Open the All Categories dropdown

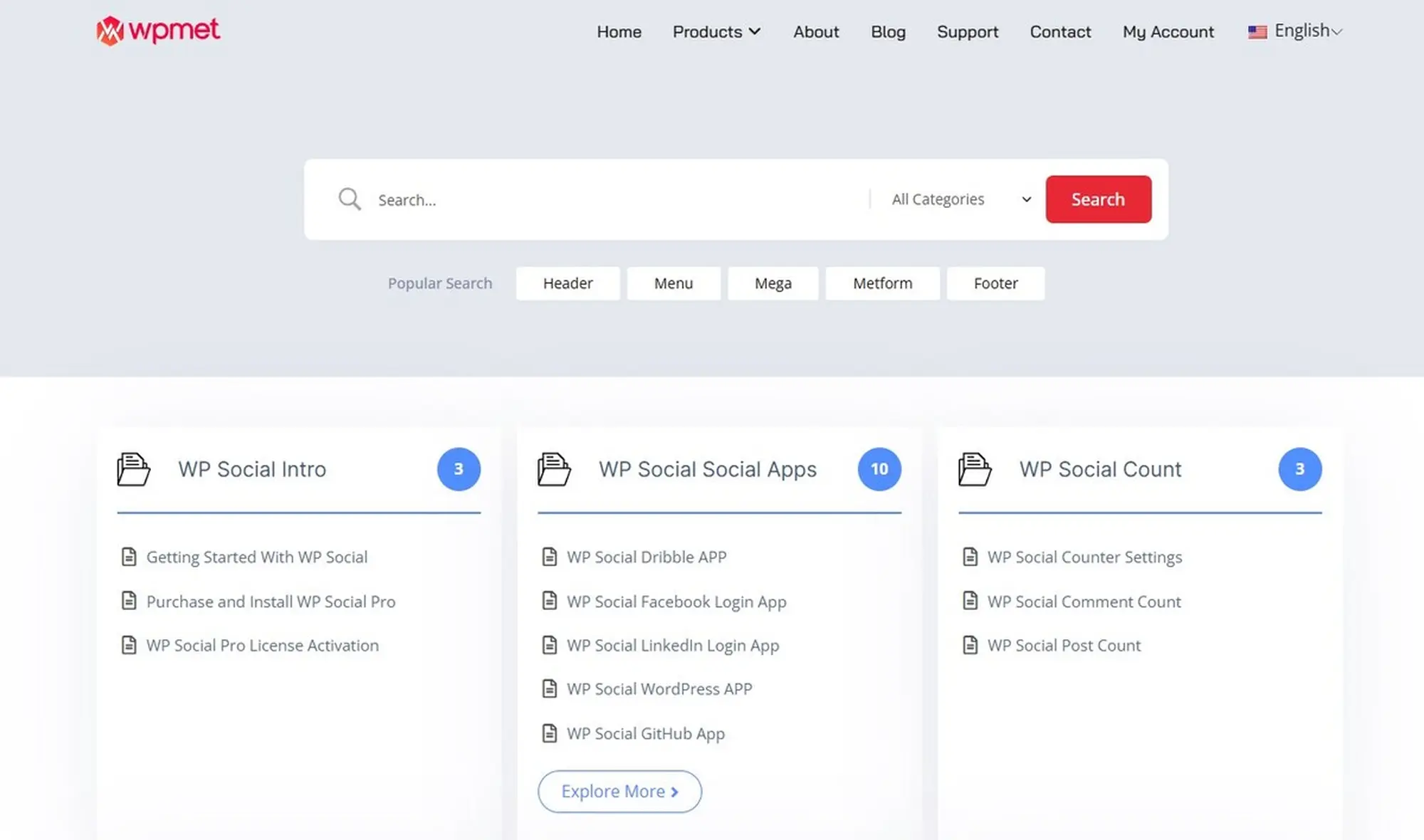pos(961,199)
